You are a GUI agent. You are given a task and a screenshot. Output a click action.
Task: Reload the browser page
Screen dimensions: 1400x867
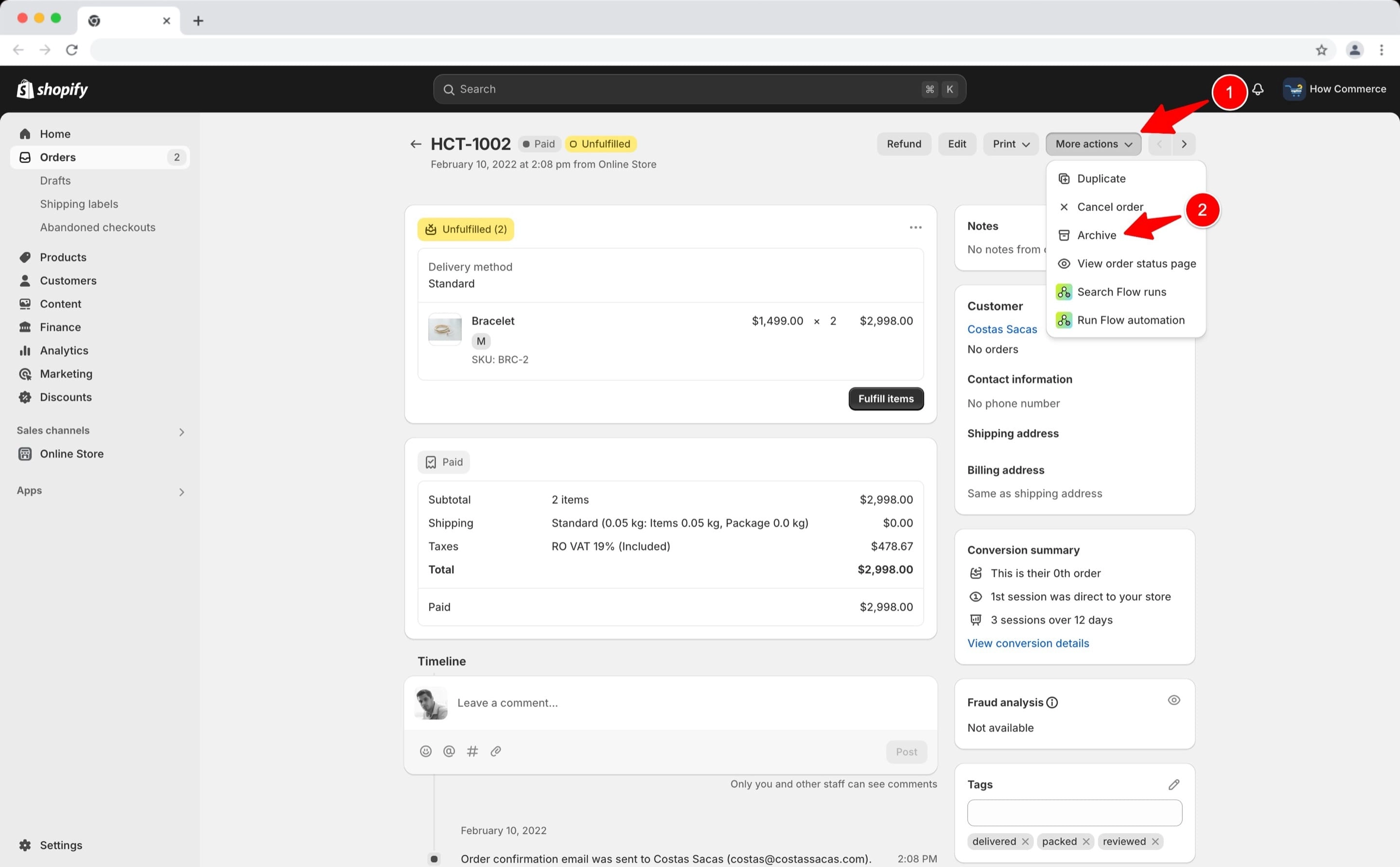pos(71,50)
